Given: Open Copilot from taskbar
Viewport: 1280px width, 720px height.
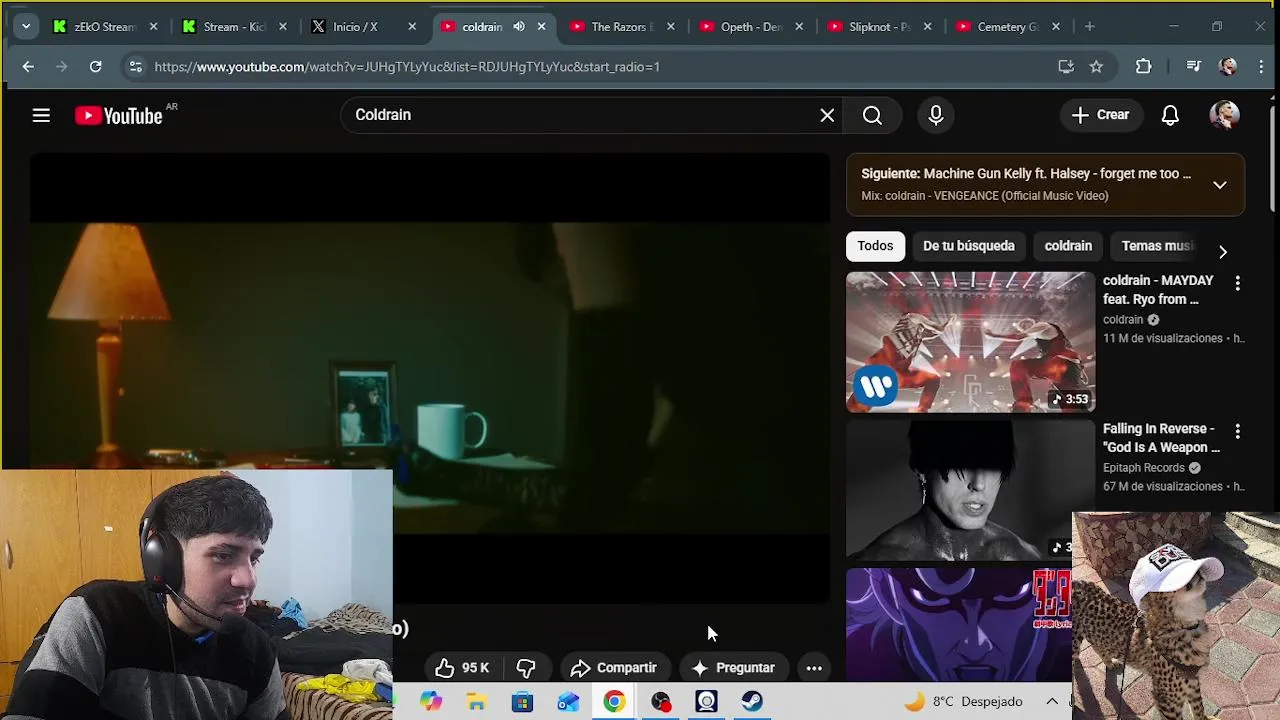Looking at the screenshot, I should coord(431,702).
